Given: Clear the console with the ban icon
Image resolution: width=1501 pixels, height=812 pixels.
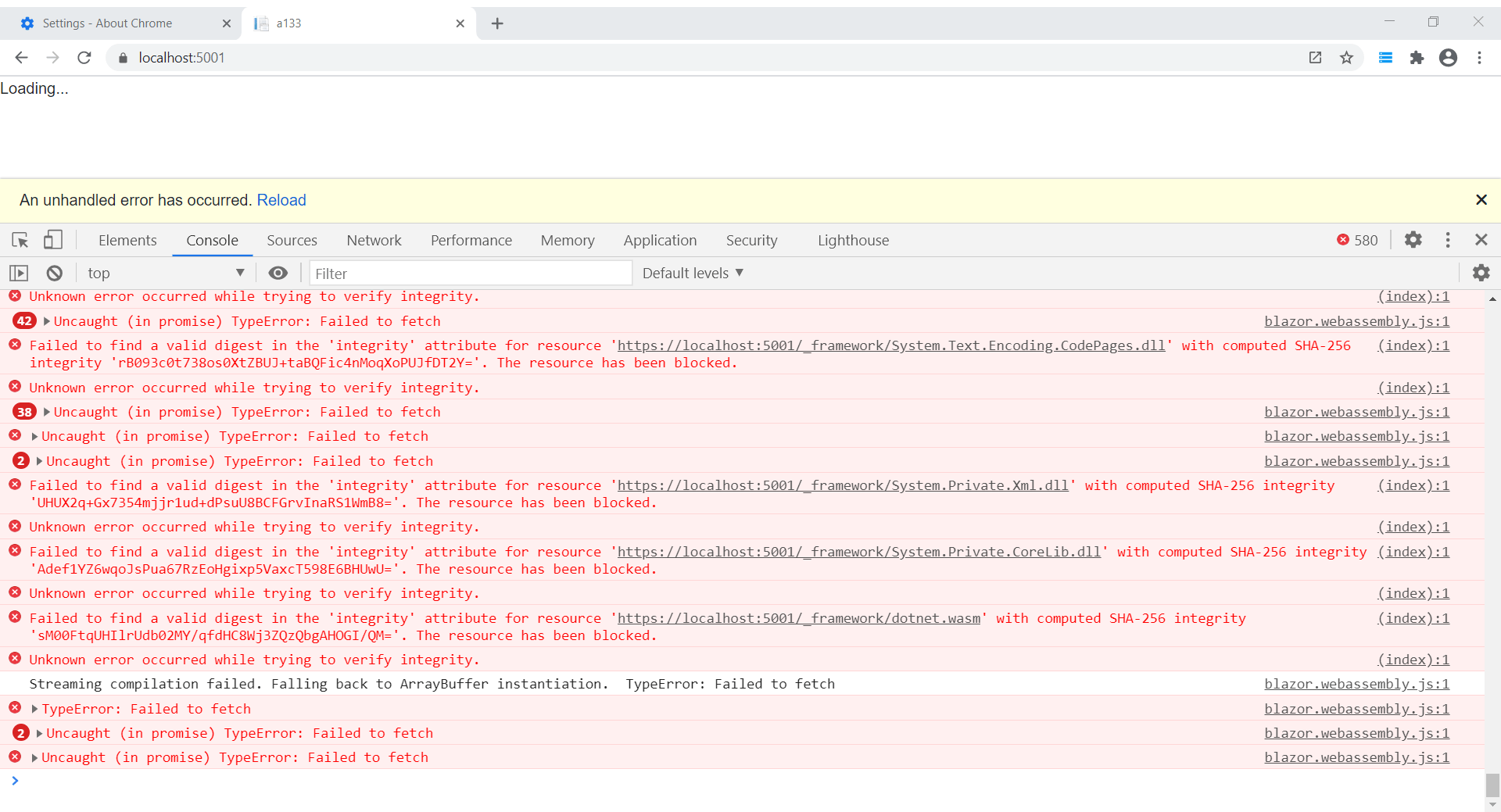Looking at the screenshot, I should (54, 273).
